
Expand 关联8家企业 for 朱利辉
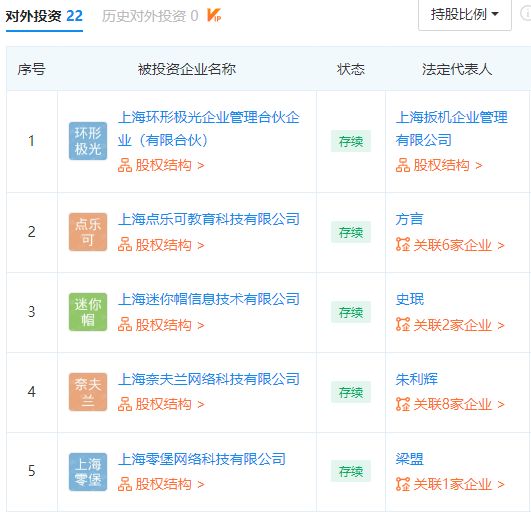coord(450,404)
